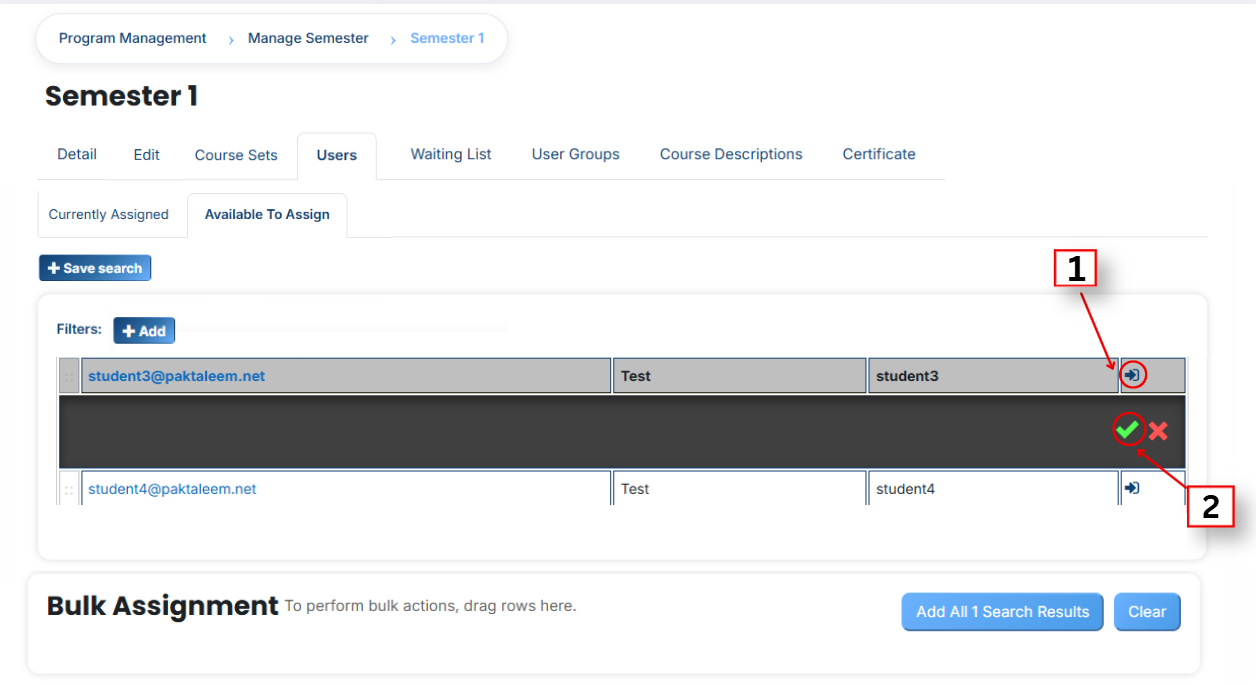Confirm assignment with the green checkmark
The height and width of the screenshot is (685, 1256).
1128,430
